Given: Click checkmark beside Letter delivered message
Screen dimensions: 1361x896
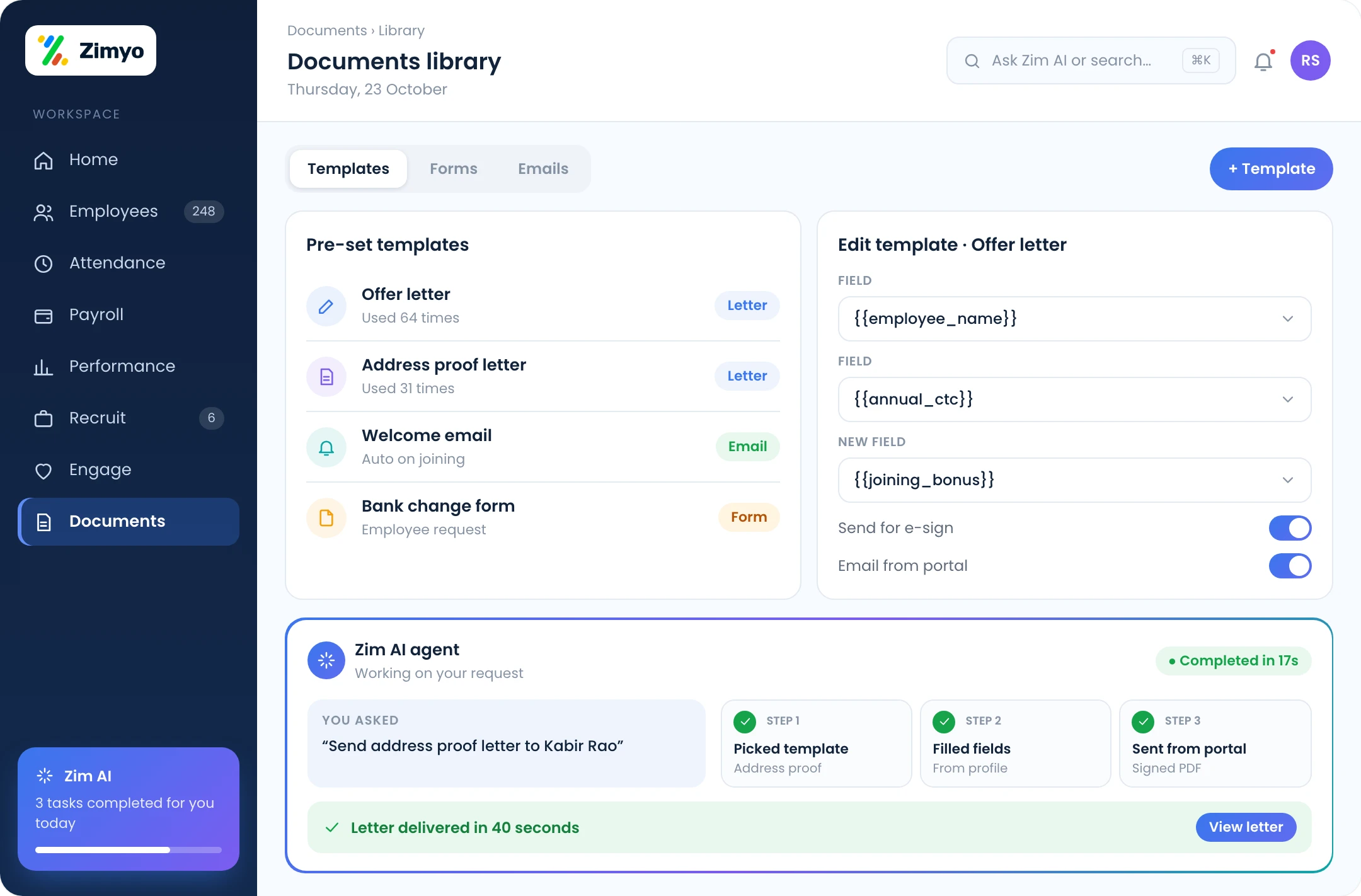Looking at the screenshot, I should [332, 827].
